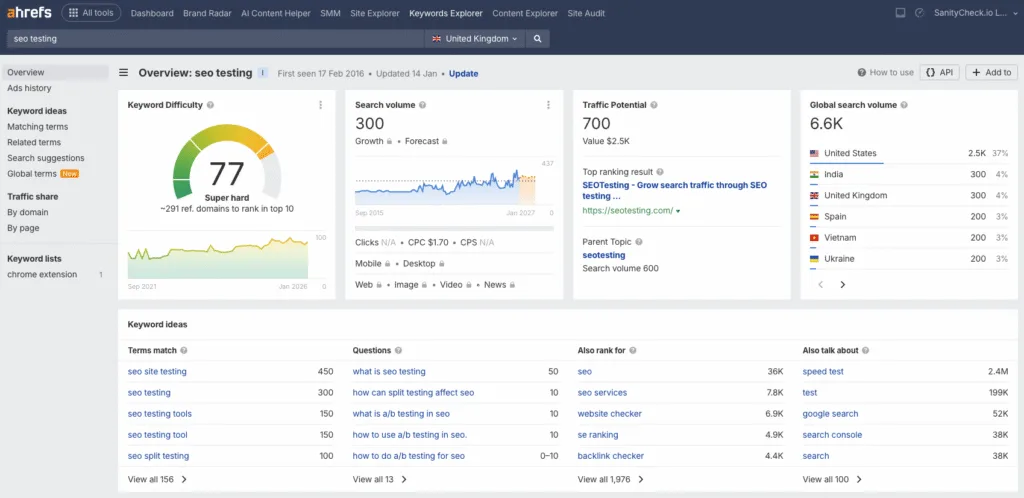Open seo site testing keyword
This screenshot has width=1024, height=498.
pos(157,371)
